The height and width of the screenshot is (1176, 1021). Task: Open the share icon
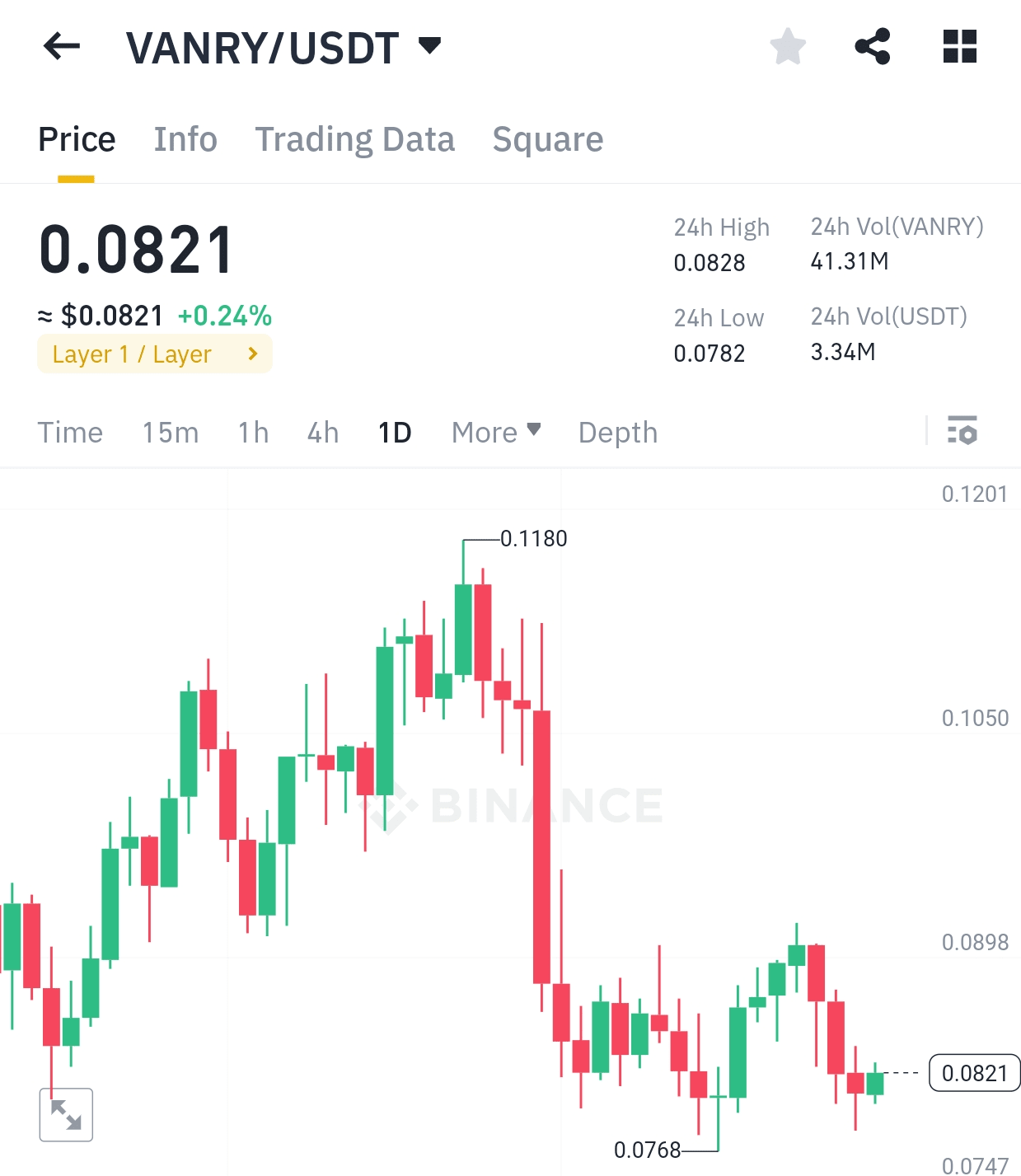coord(873,46)
